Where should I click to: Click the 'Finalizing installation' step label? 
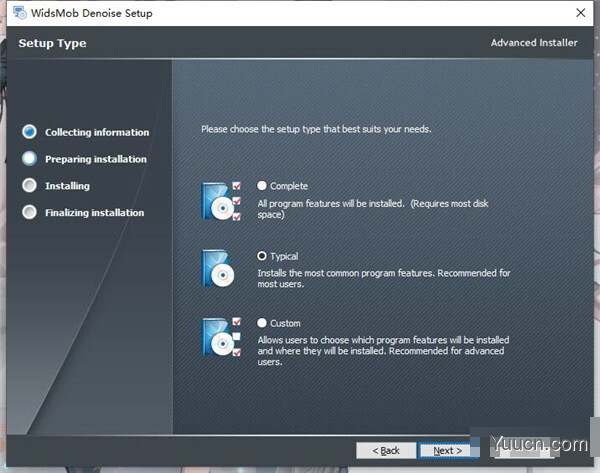pyautogui.click(x=95, y=213)
